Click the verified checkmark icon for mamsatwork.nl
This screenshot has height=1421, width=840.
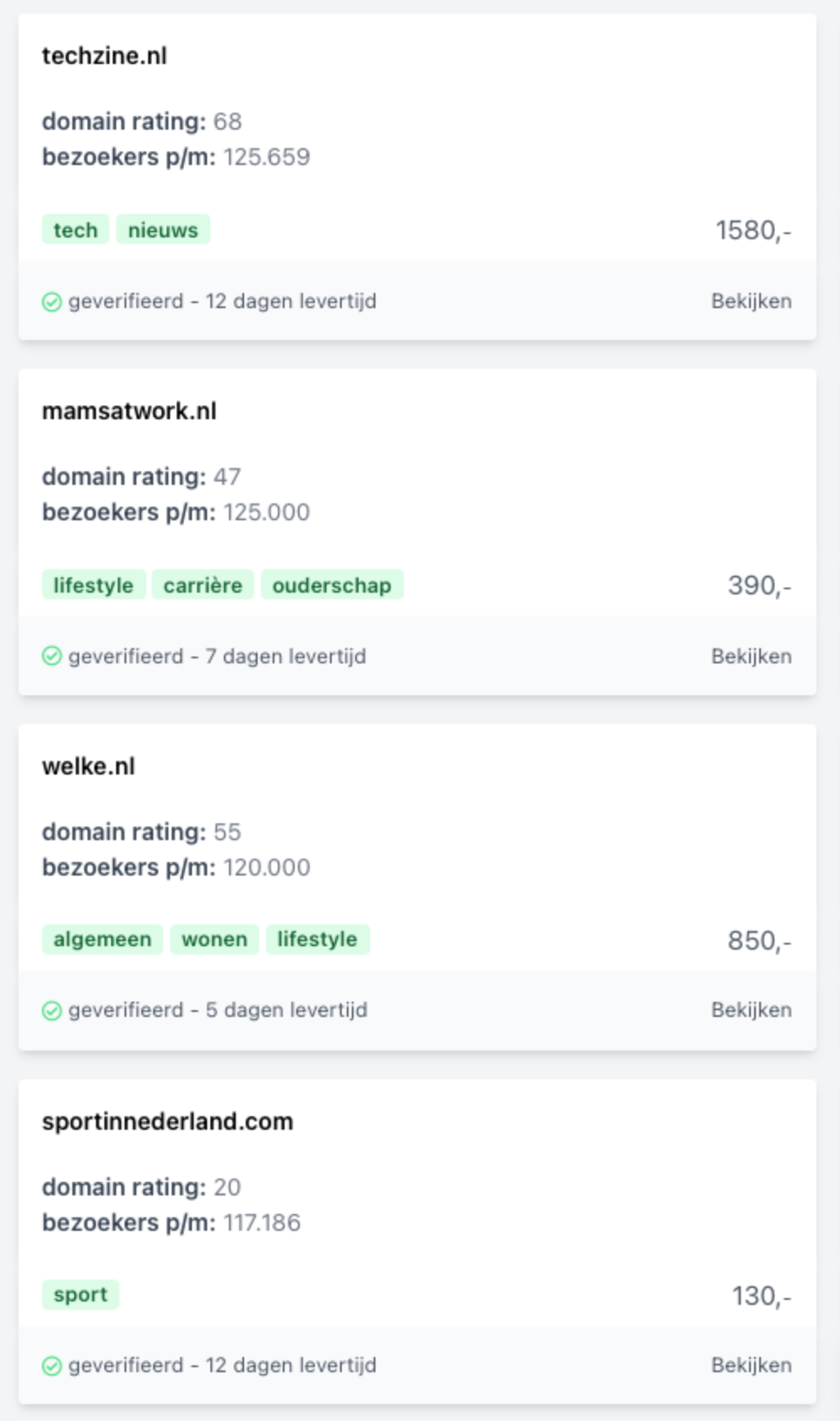(x=51, y=657)
